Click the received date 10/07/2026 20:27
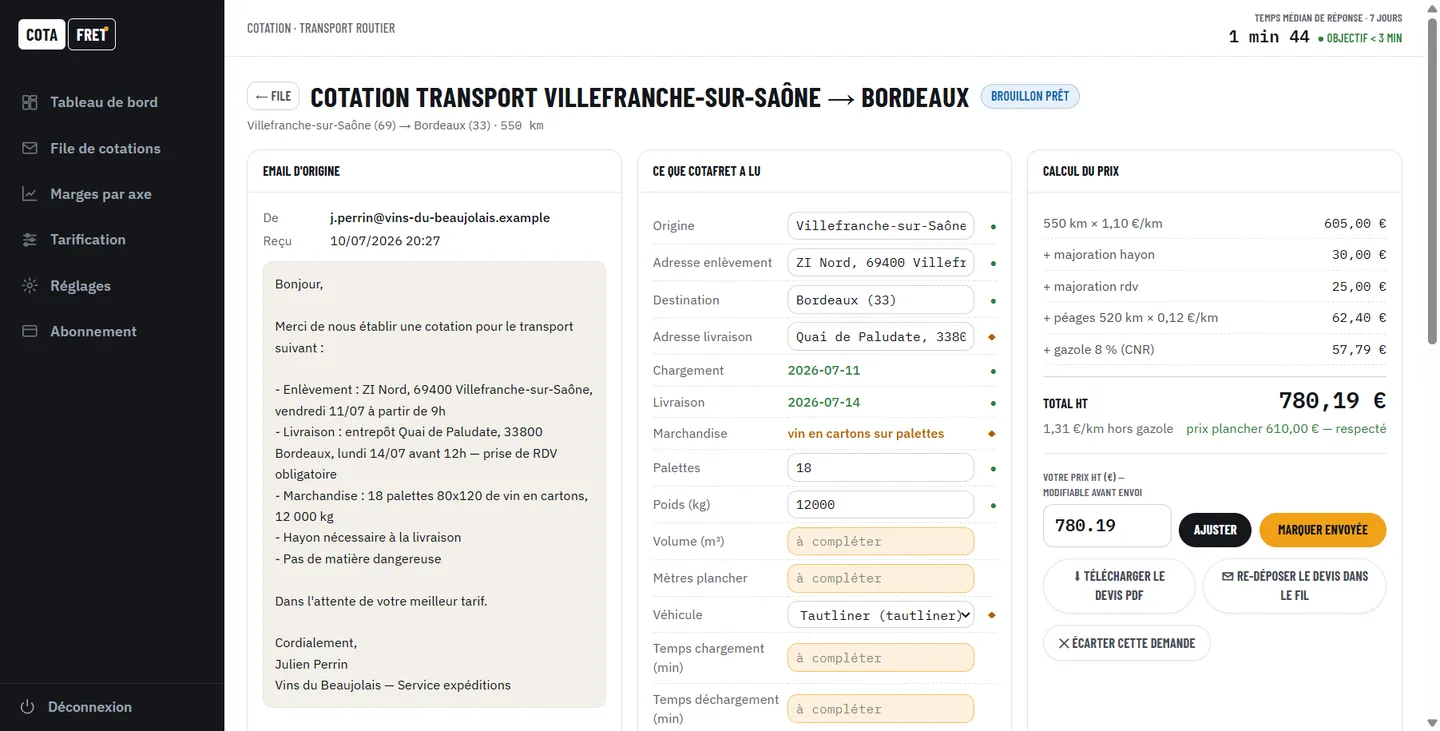 click(385, 241)
